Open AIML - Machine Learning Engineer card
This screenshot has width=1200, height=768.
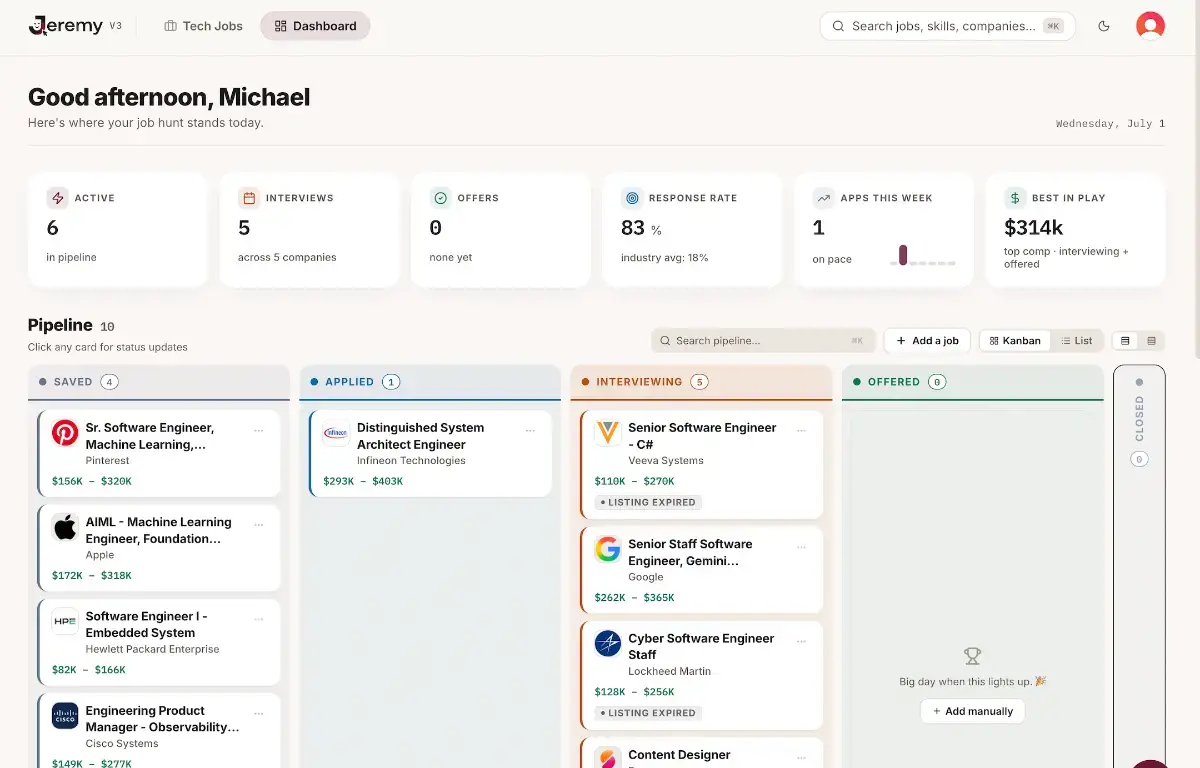159,547
